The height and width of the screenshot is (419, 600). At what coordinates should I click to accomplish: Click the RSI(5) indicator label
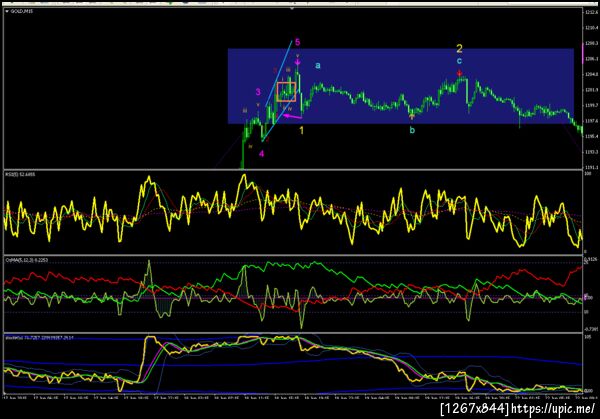click(x=20, y=174)
